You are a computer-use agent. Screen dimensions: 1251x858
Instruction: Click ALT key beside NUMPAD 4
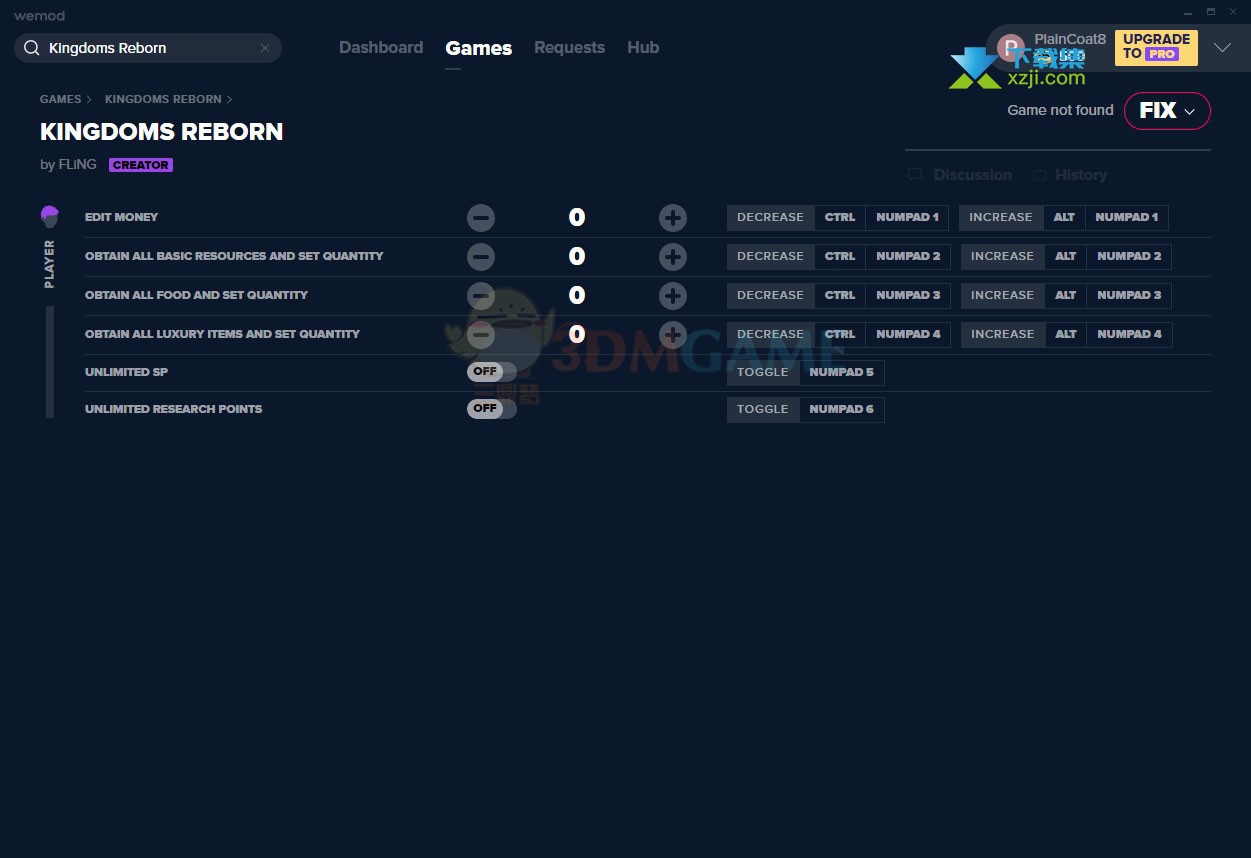click(1066, 334)
